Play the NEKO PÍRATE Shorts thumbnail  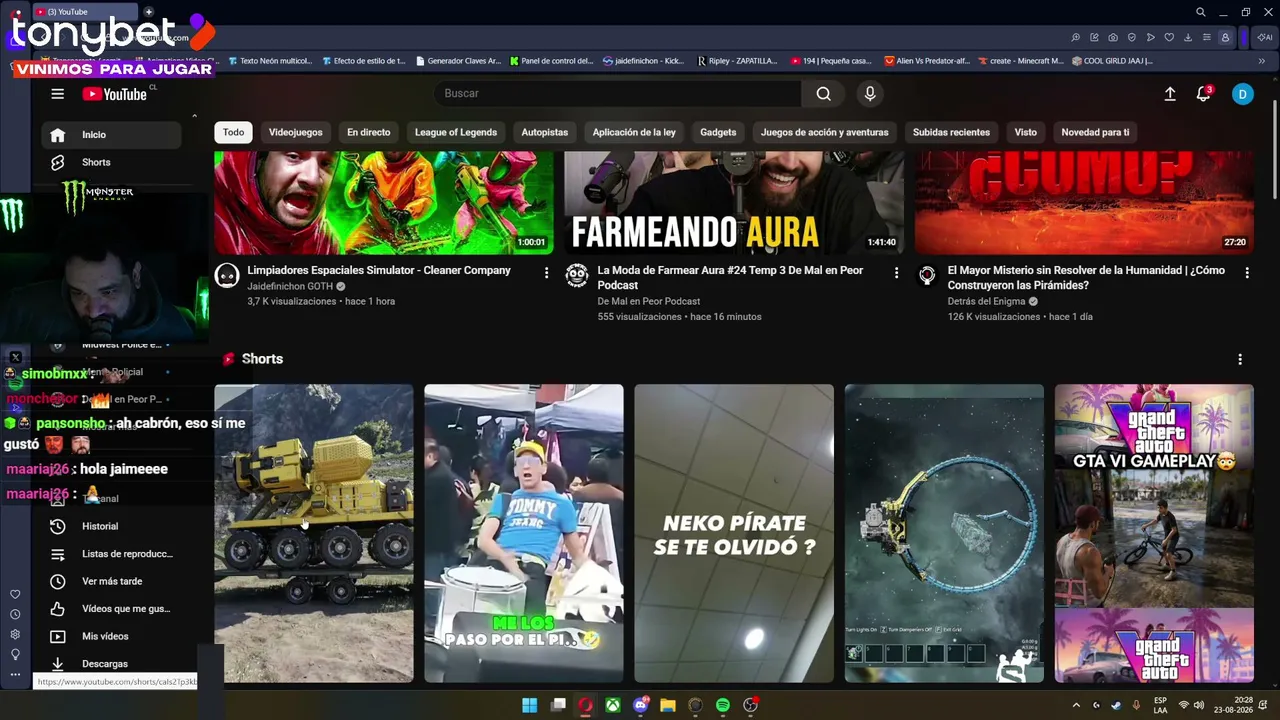click(x=734, y=533)
